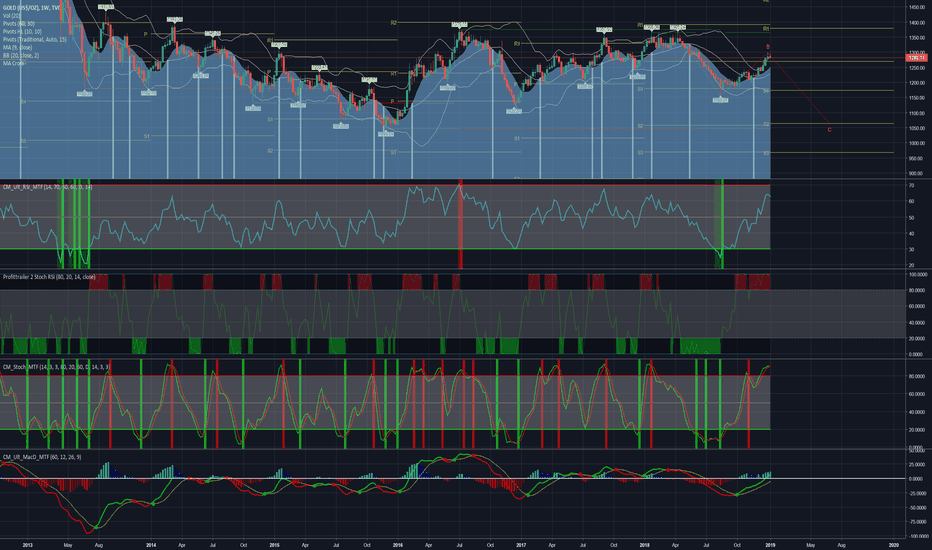Screen dimensions: 932x550
Task: Click the CM_Ult_MacD_MTF pane title
Action: (42, 457)
